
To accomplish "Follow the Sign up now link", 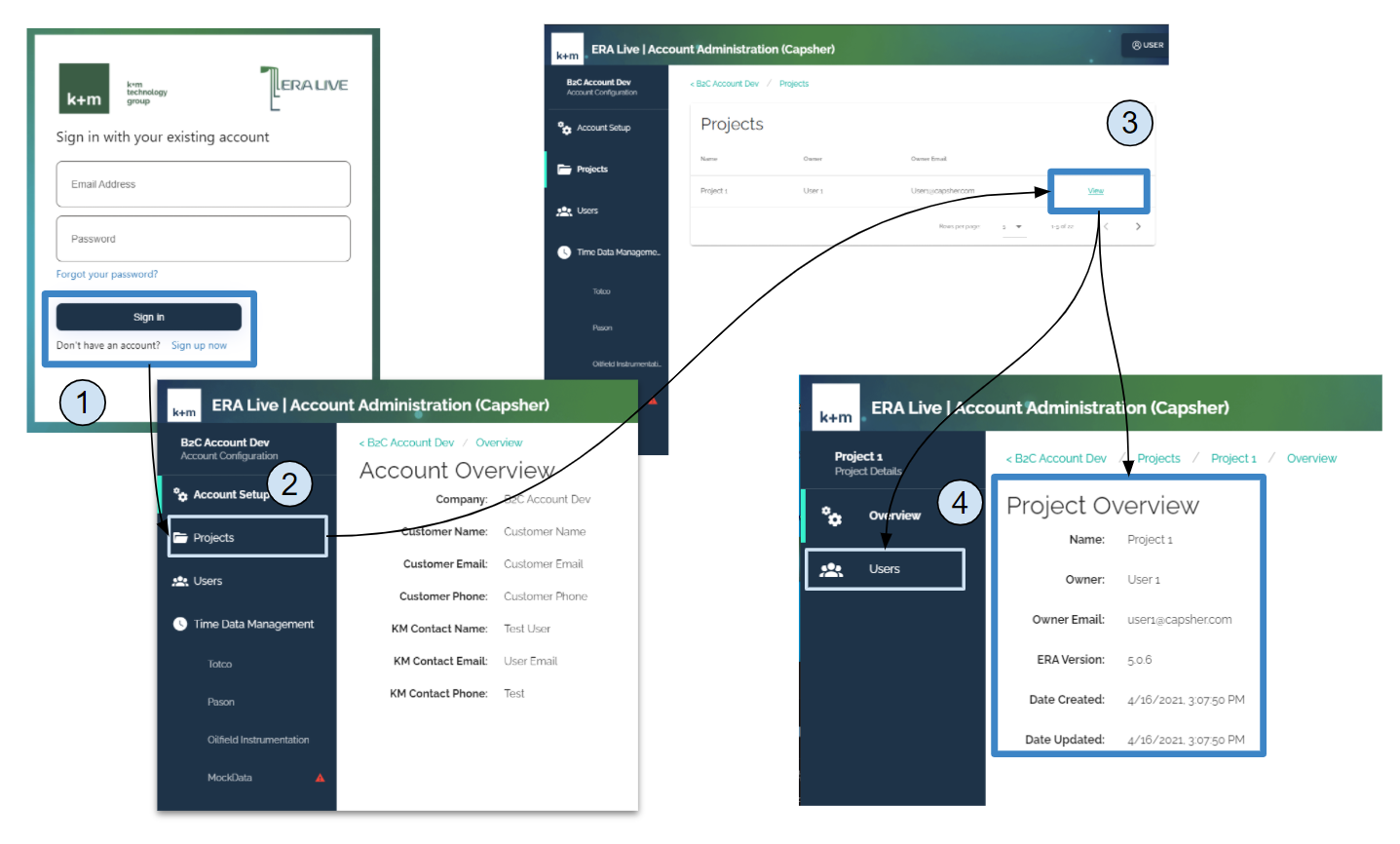I will pyautogui.click(x=199, y=346).
